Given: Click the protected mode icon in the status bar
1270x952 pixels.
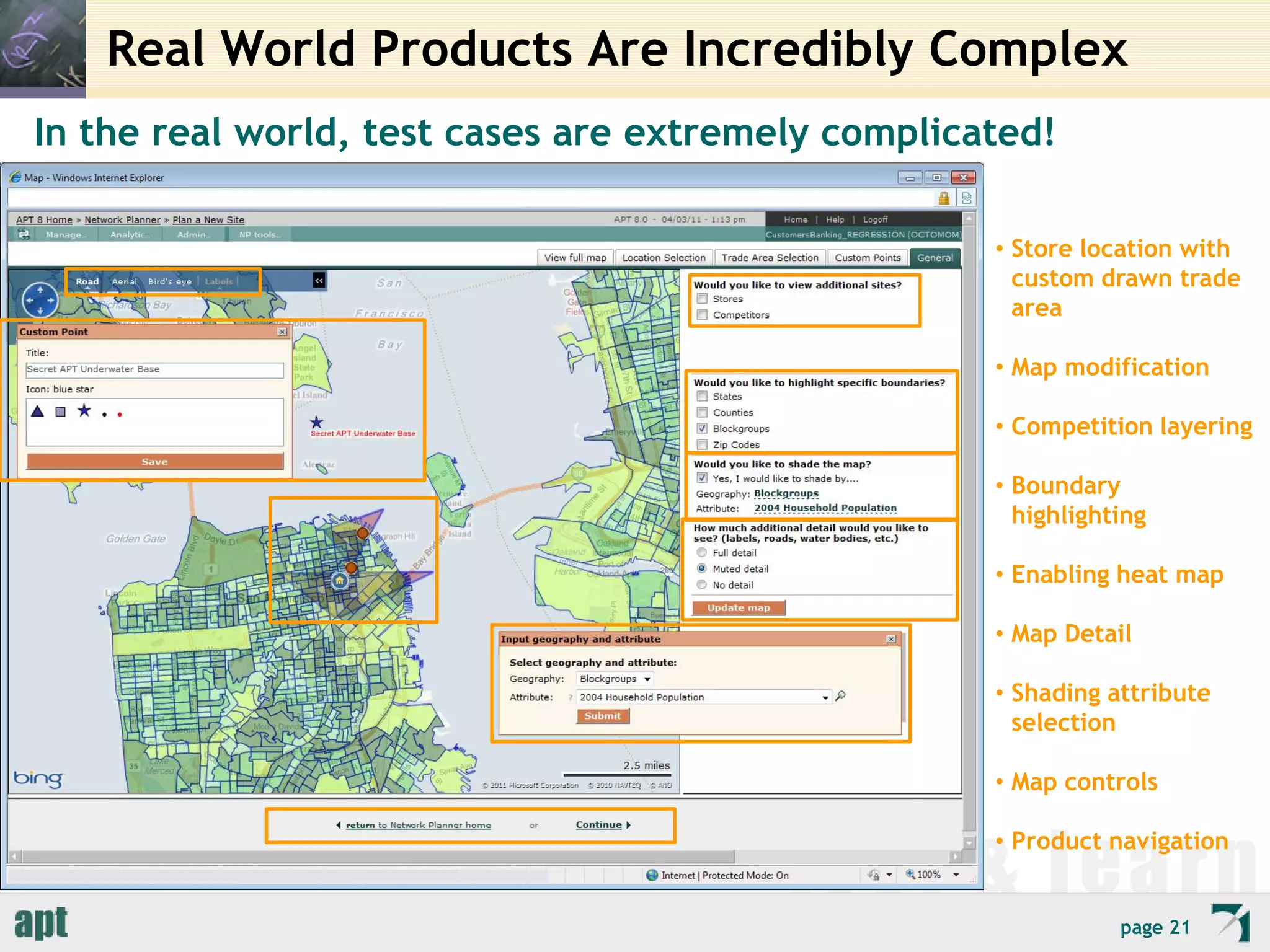Looking at the screenshot, I should (874, 875).
